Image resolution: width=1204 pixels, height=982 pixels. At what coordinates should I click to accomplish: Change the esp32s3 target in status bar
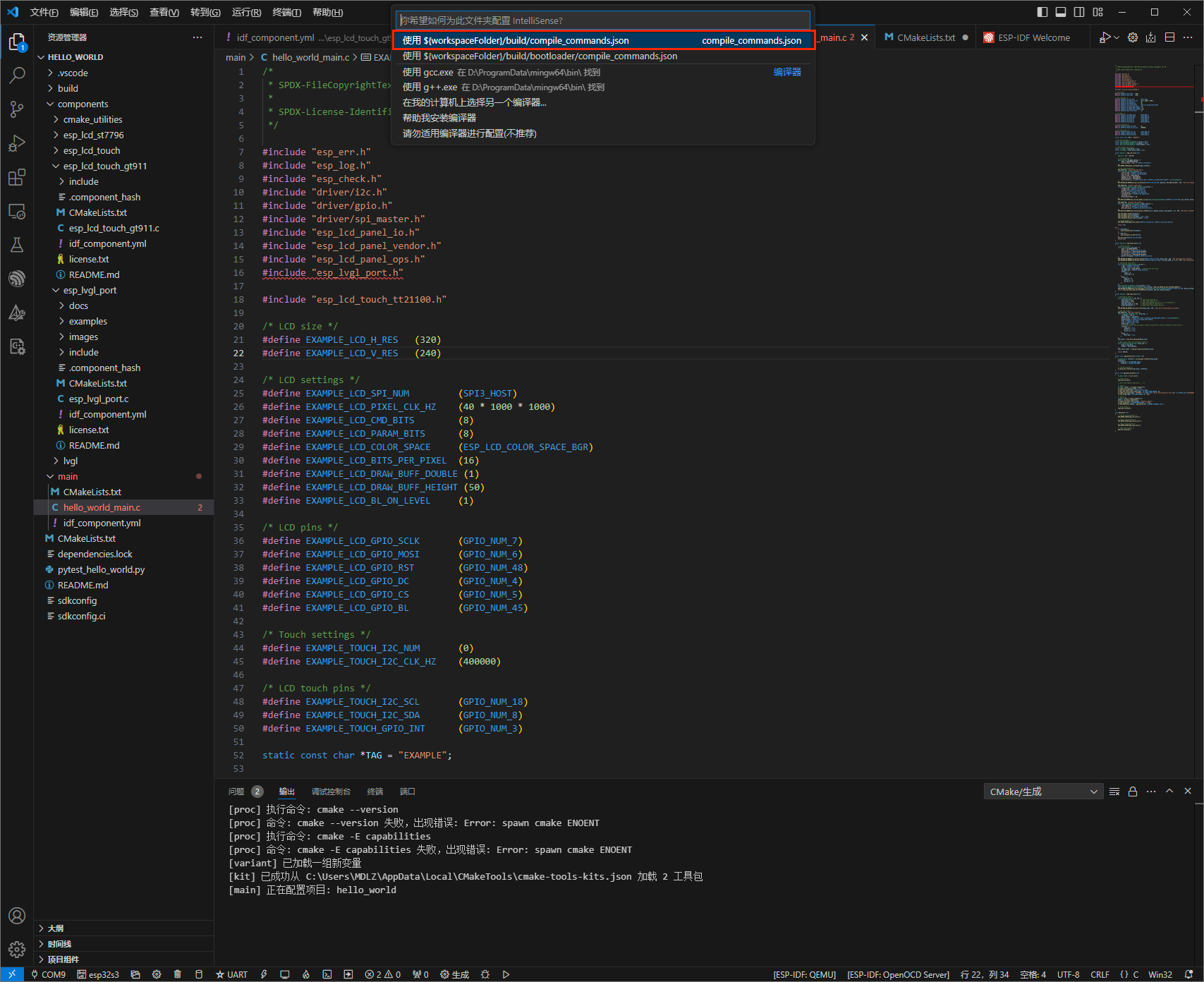(x=98, y=974)
